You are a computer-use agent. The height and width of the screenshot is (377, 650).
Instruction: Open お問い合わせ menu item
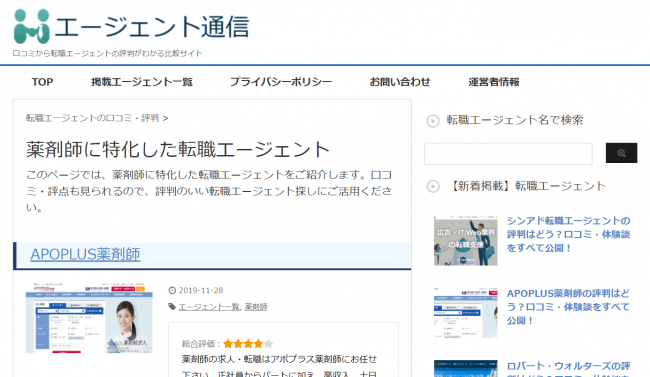pos(400,82)
